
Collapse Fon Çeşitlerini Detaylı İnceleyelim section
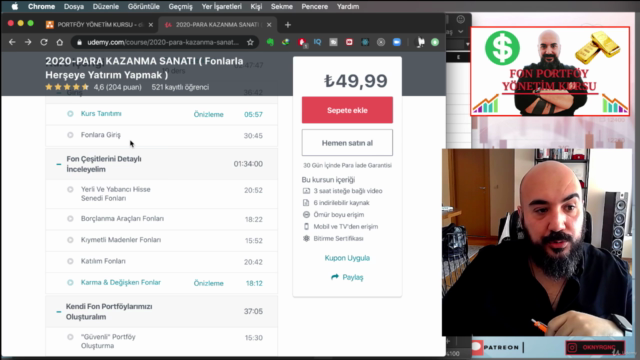click(59, 164)
